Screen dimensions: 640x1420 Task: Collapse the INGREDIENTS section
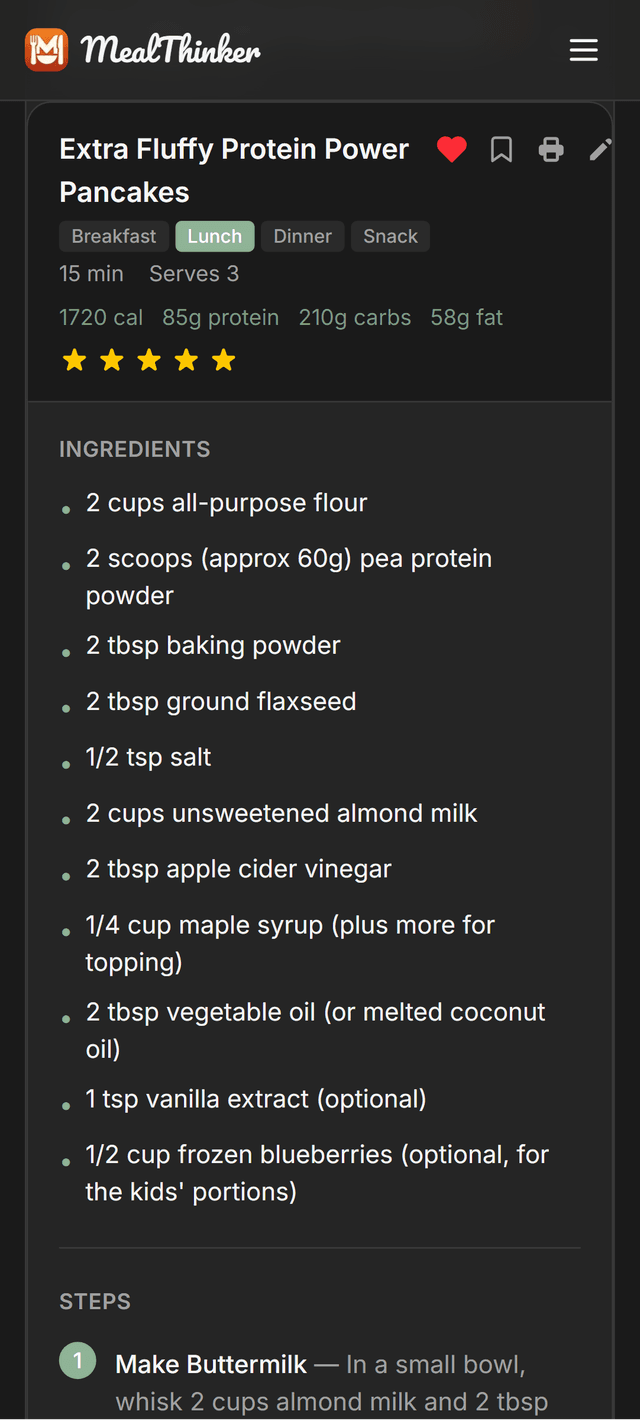pyautogui.click(x=134, y=449)
